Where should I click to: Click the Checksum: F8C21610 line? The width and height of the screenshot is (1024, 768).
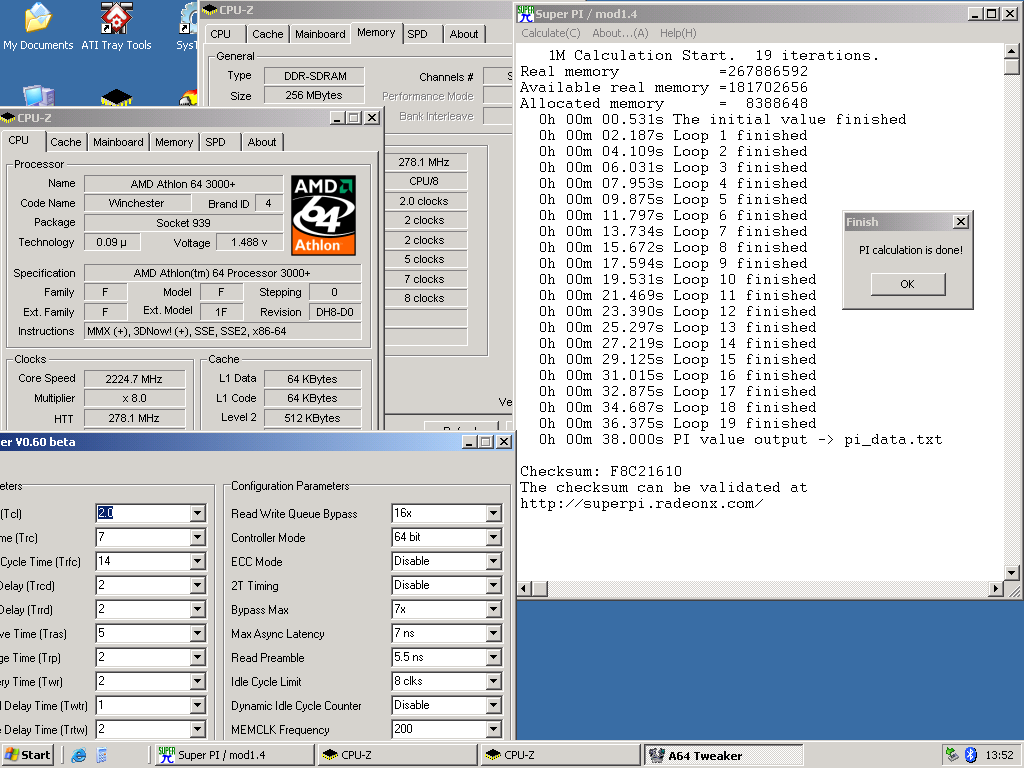(x=600, y=472)
